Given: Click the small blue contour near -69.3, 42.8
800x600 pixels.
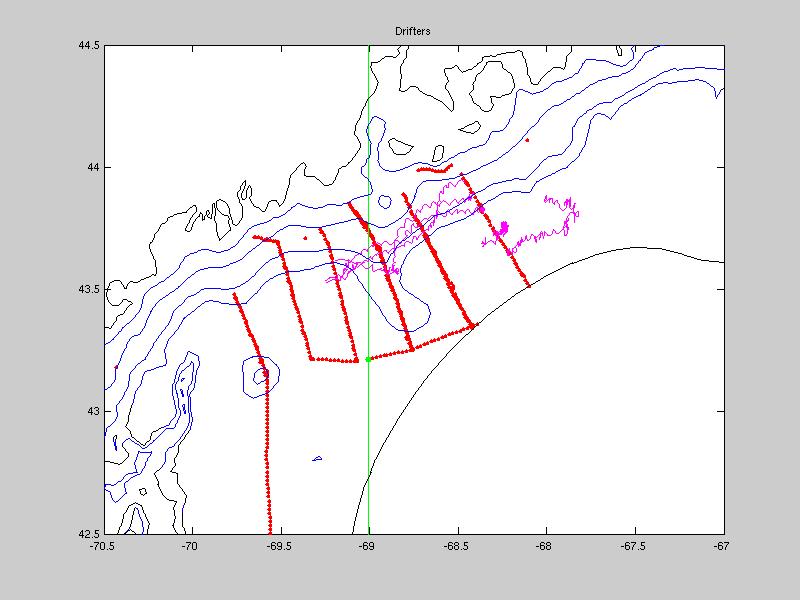Looking at the screenshot, I should (317, 459).
